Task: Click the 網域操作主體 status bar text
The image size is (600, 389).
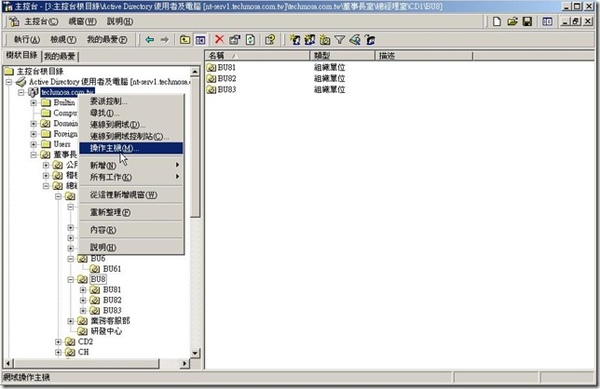Action: 26,378
